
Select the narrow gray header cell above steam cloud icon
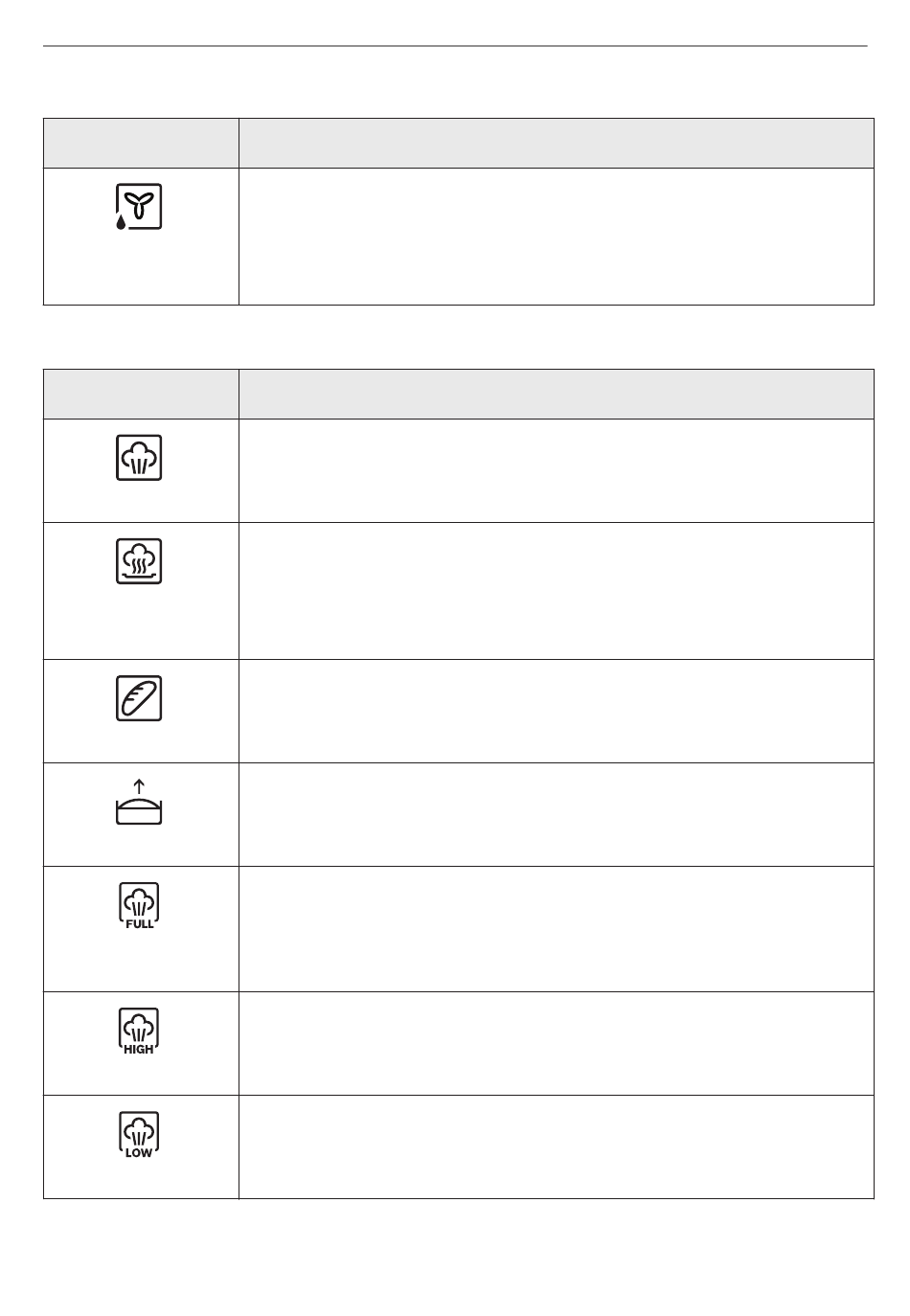pyautogui.click(x=141, y=394)
